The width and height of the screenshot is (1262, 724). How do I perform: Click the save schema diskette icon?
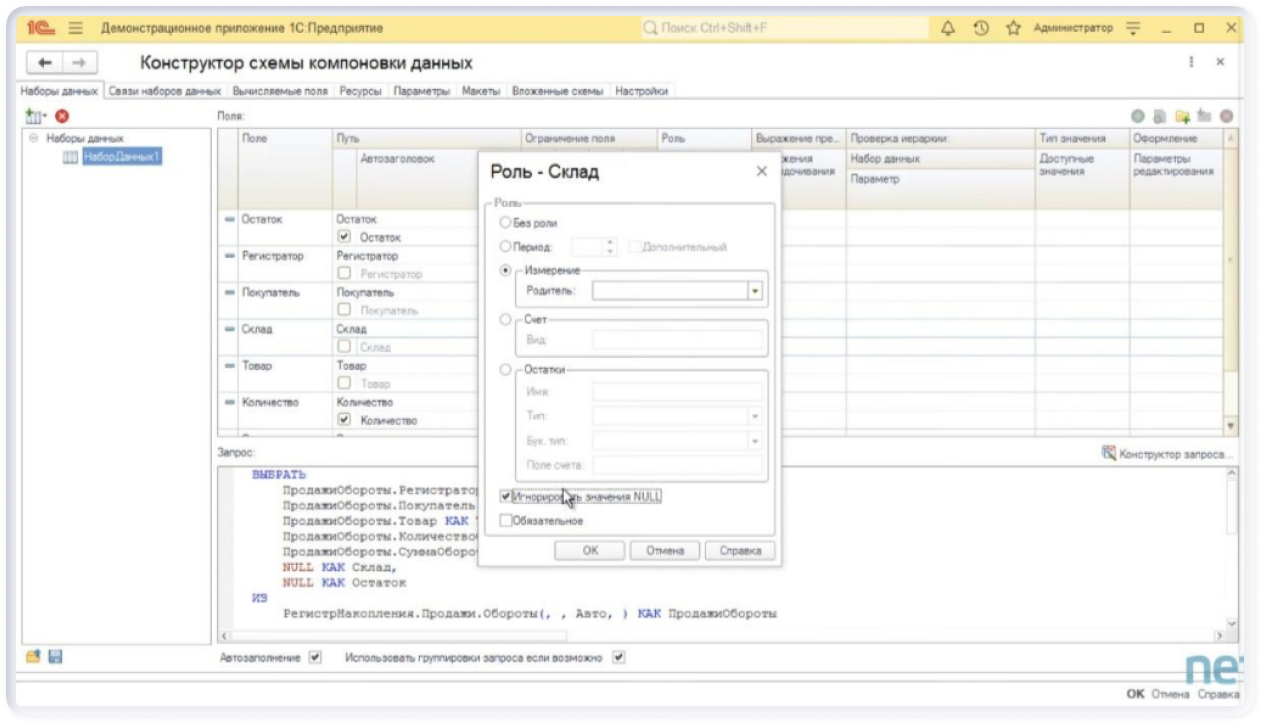coord(55,657)
